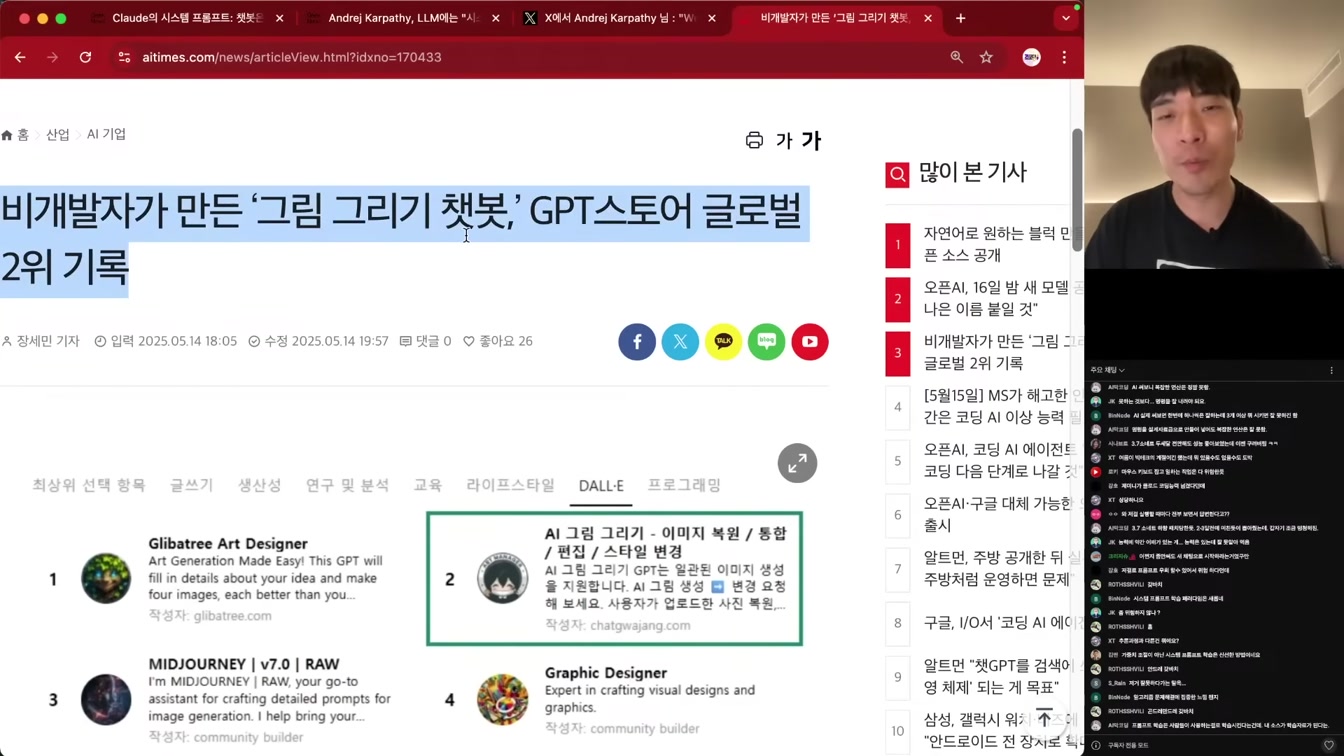The image size is (1344, 756).
Task: Select the 생산성 category tab in image
Action: (x=259, y=485)
